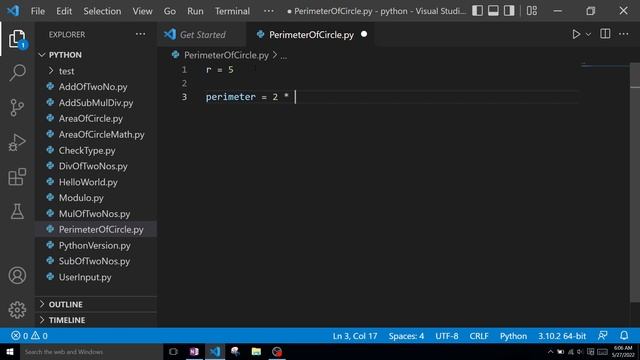Click the feedback icon in status bar
640x360 pixels.
(x=602, y=336)
